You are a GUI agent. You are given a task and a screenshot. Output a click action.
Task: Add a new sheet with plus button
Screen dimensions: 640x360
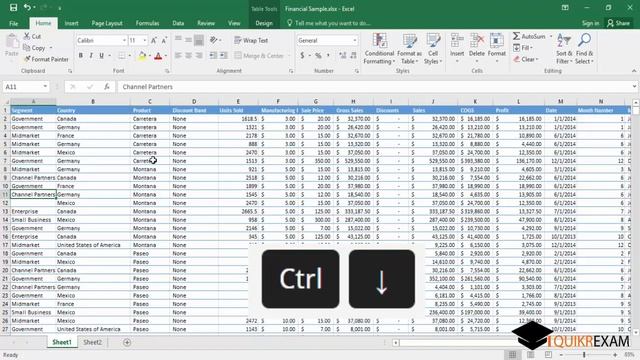point(127,342)
